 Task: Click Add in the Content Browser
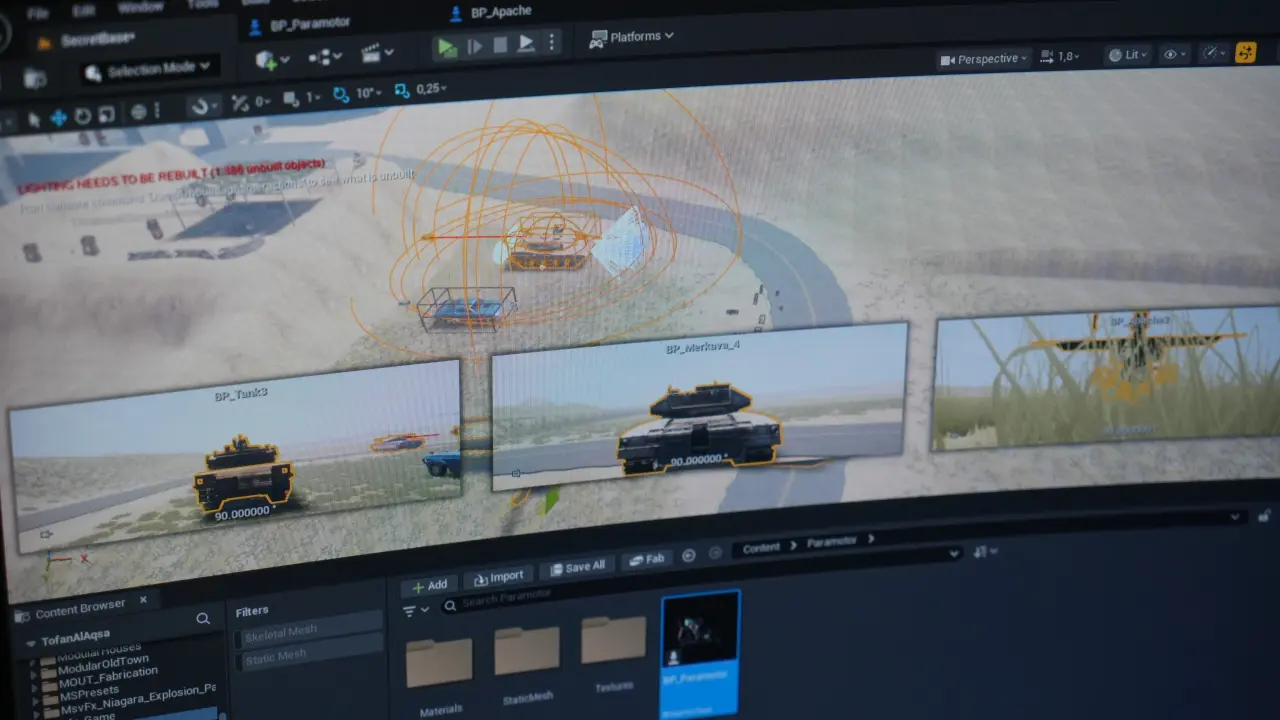(x=430, y=584)
